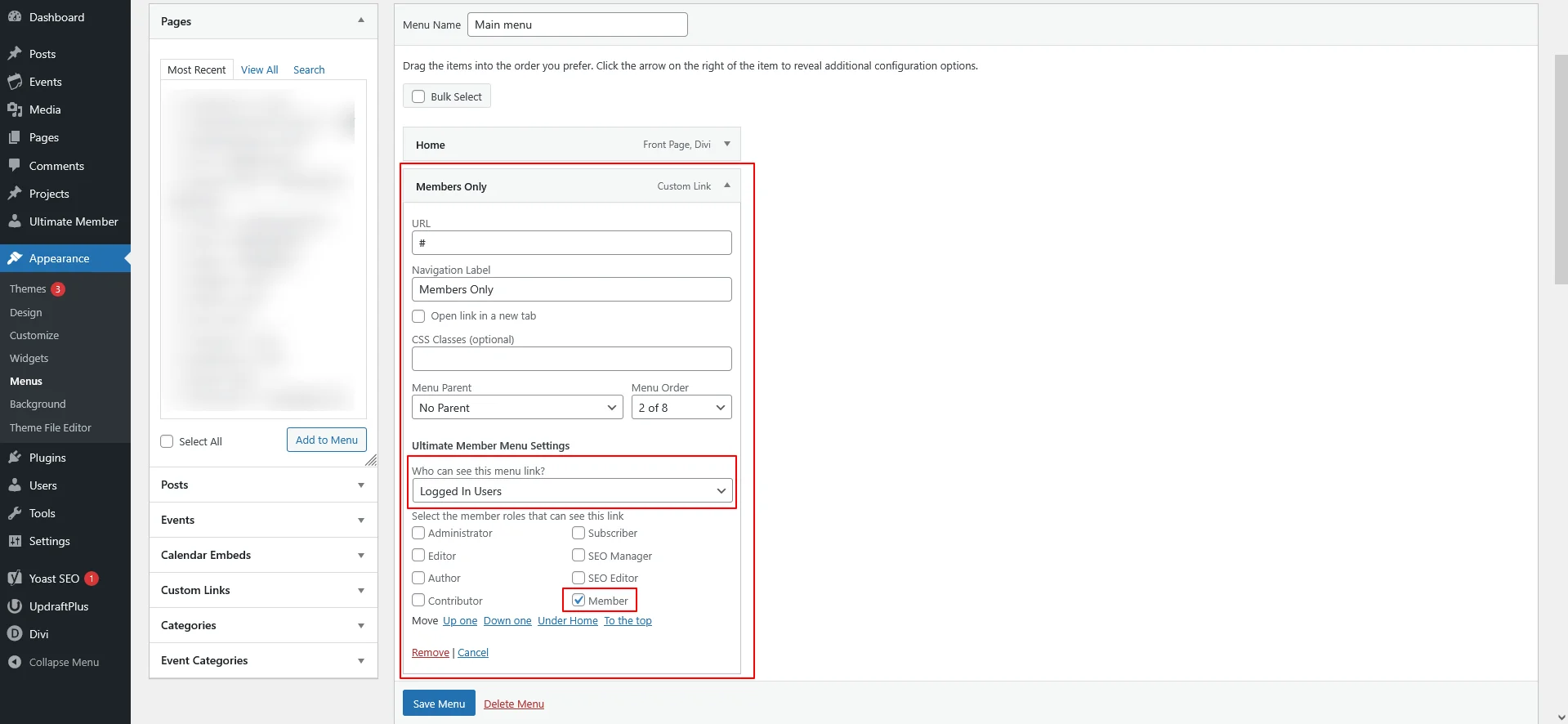
Task: Open Tools using the wrench icon
Action: pyautogui.click(x=15, y=513)
